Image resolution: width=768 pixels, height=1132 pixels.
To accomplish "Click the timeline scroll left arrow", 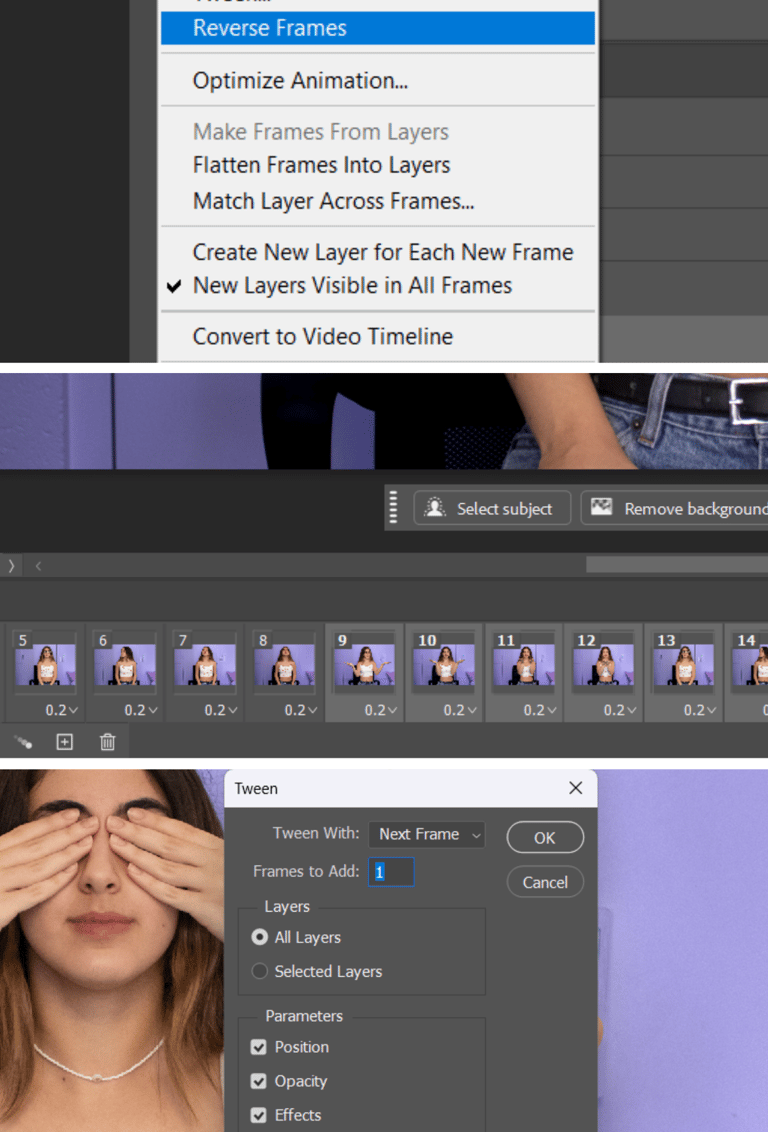I will 38,566.
